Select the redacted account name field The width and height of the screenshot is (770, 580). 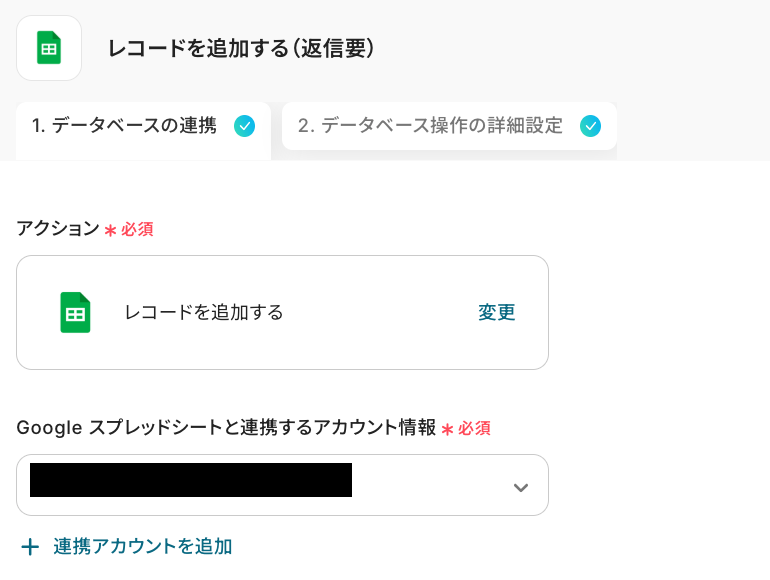190,481
